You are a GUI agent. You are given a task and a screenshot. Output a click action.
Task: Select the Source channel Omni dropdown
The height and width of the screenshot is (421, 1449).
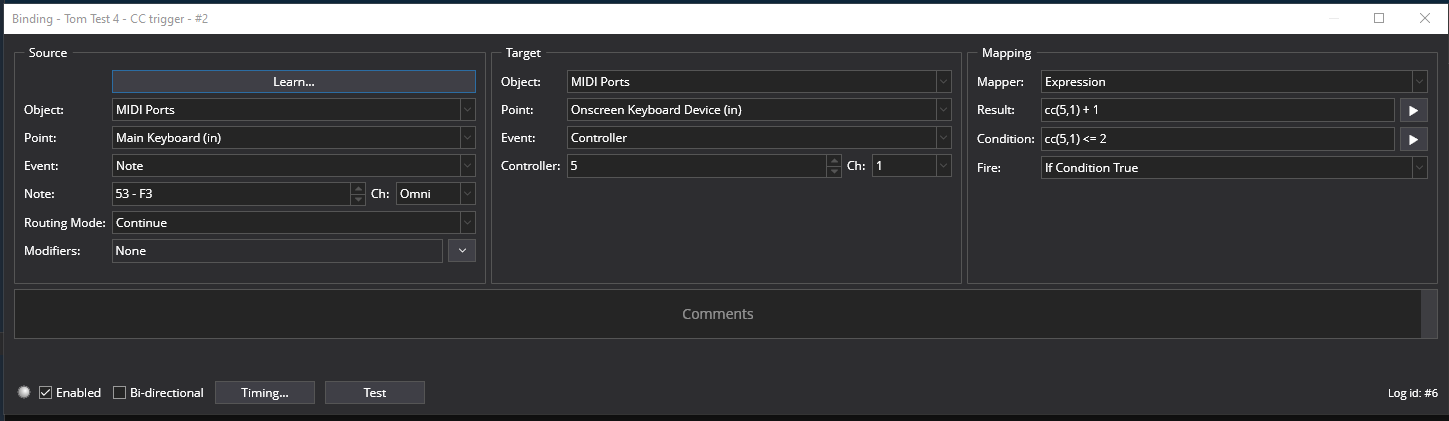tap(436, 194)
